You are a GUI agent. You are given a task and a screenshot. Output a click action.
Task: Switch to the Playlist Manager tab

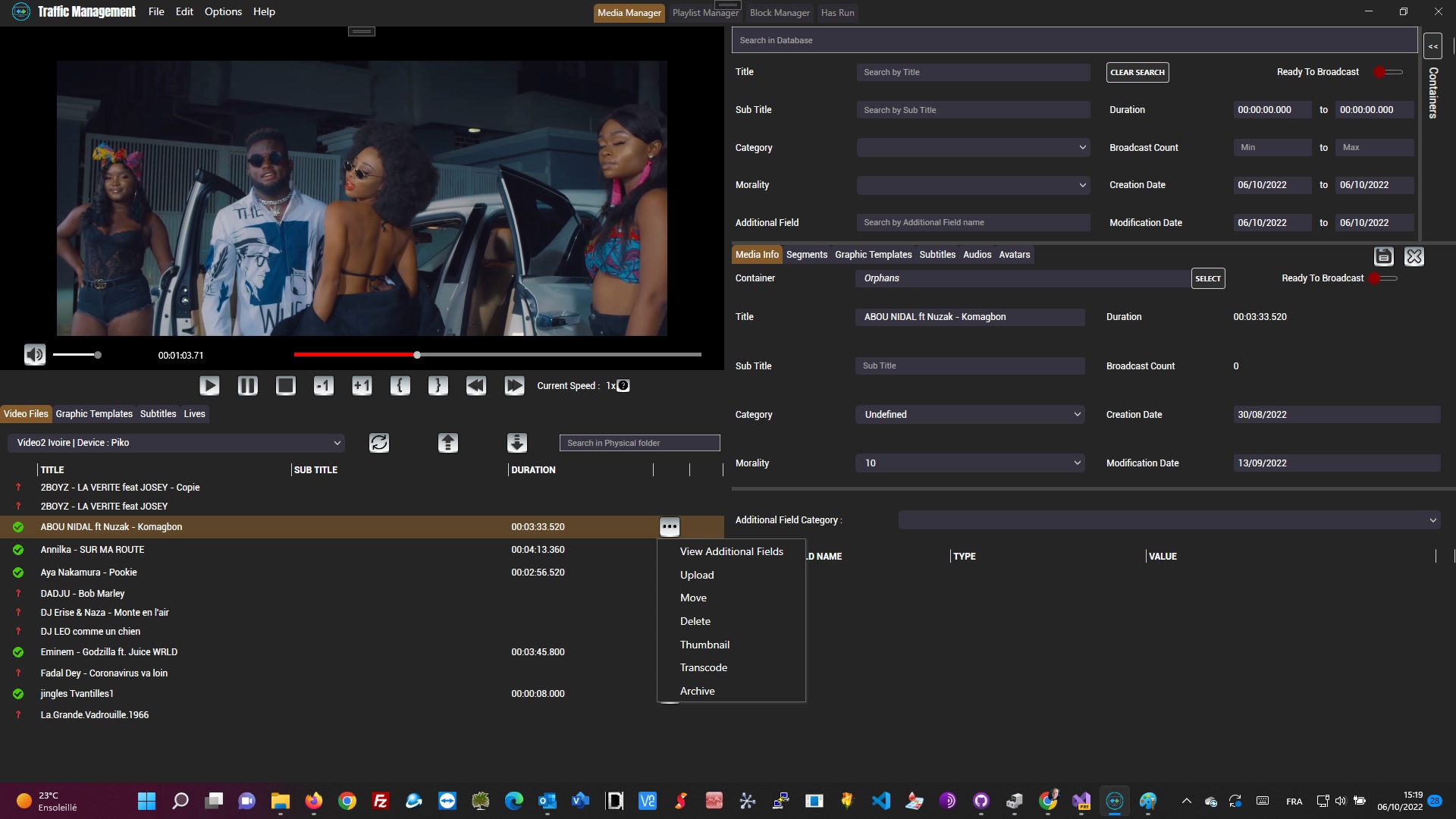point(705,13)
